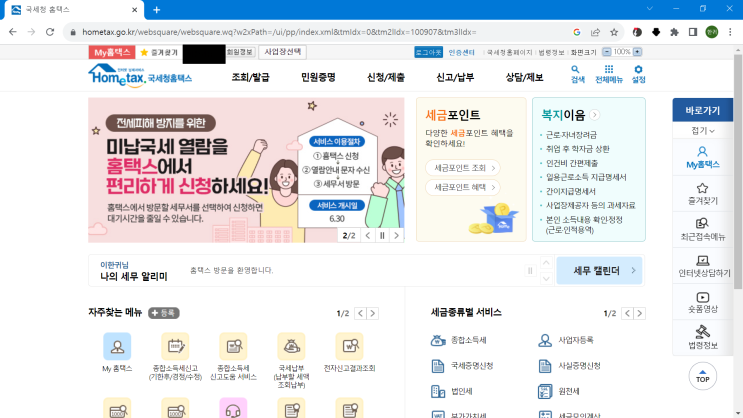This screenshot has height=418, width=743.
Task: Click the Hometax 국세청홈택스 logo
Action: click(x=140, y=76)
